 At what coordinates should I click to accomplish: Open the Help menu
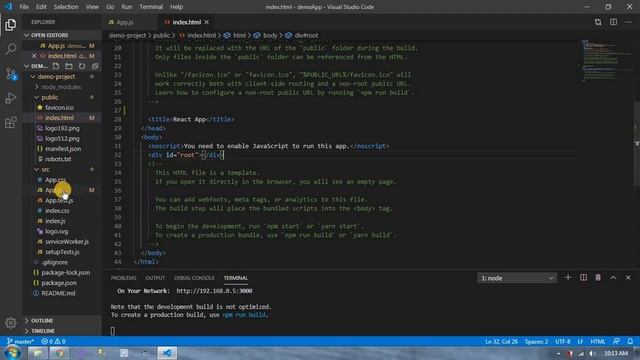[x=176, y=7]
